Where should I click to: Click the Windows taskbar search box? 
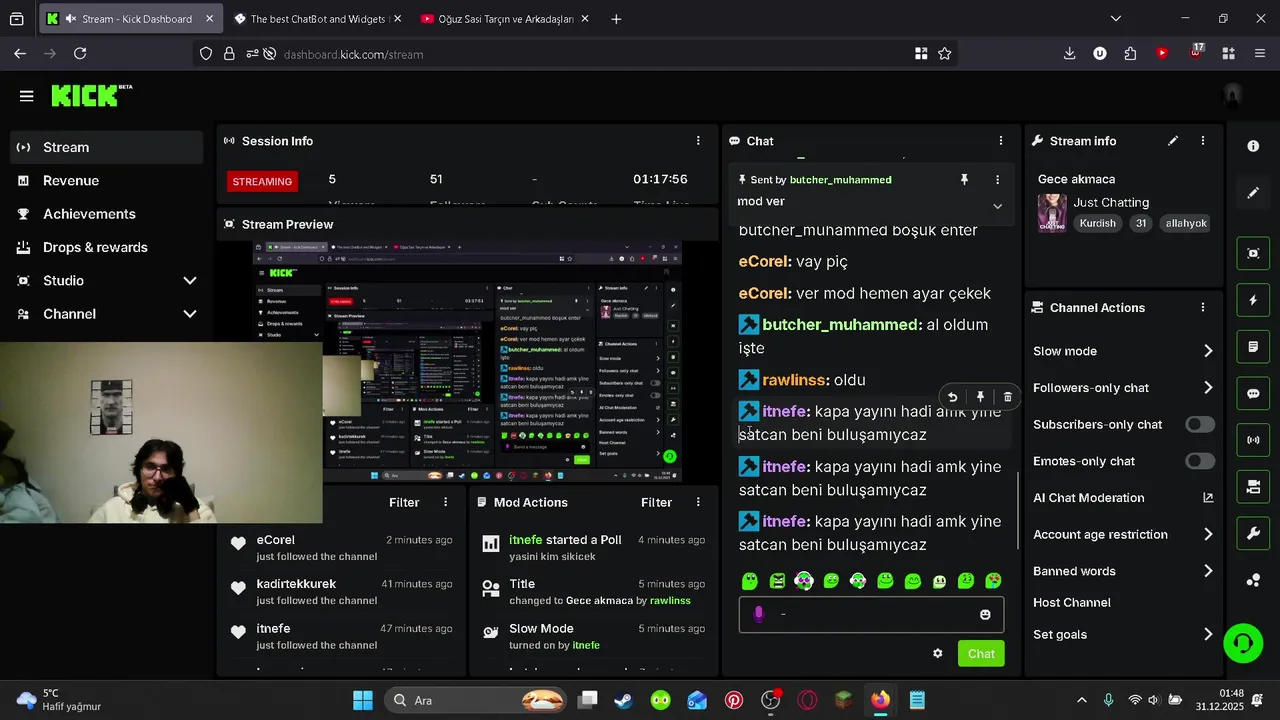click(x=477, y=700)
